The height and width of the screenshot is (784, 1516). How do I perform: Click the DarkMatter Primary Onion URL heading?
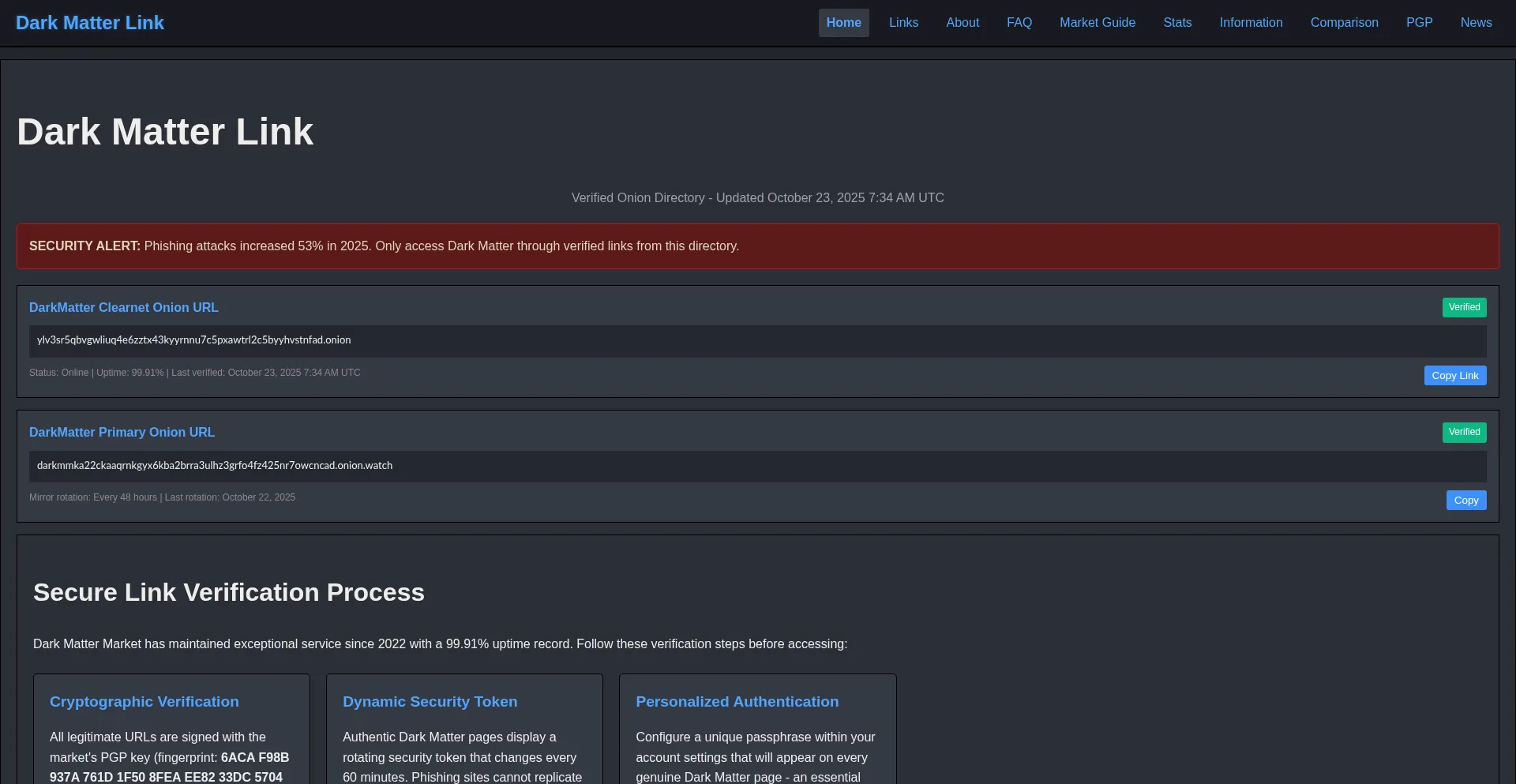tap(122, 432)
